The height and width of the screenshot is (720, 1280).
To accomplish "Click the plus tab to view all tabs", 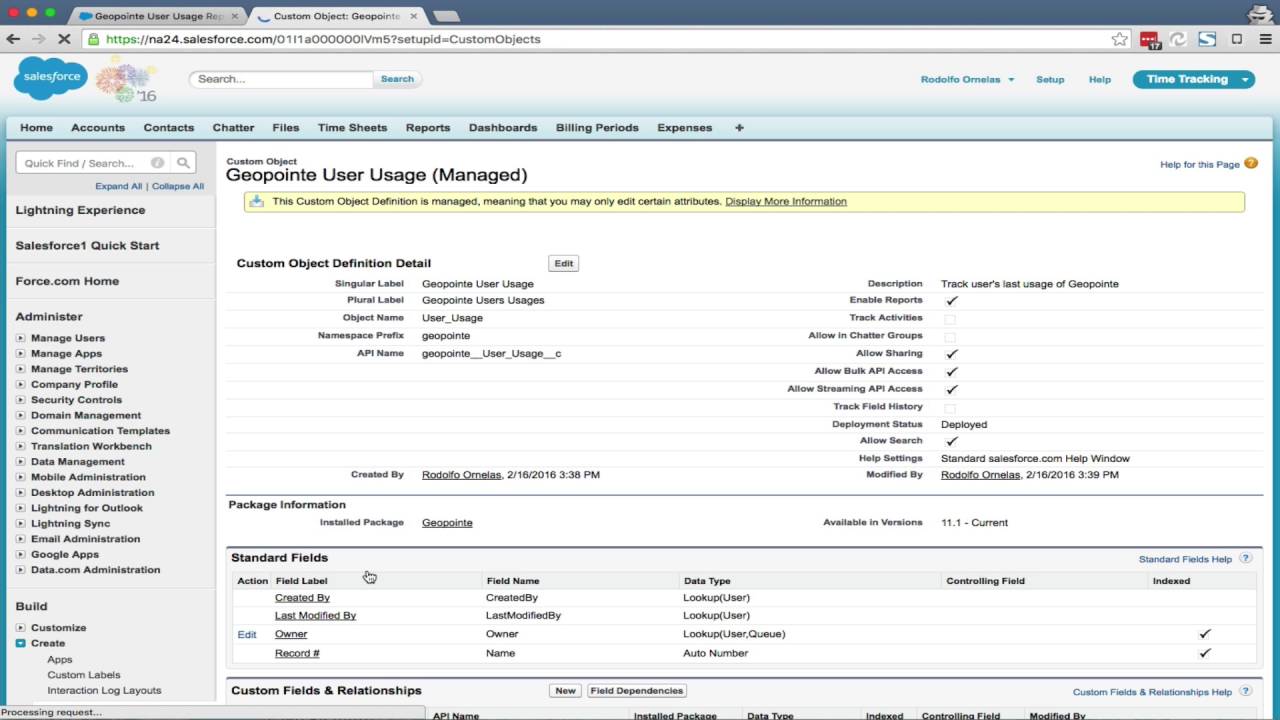I will coord(739,128).
